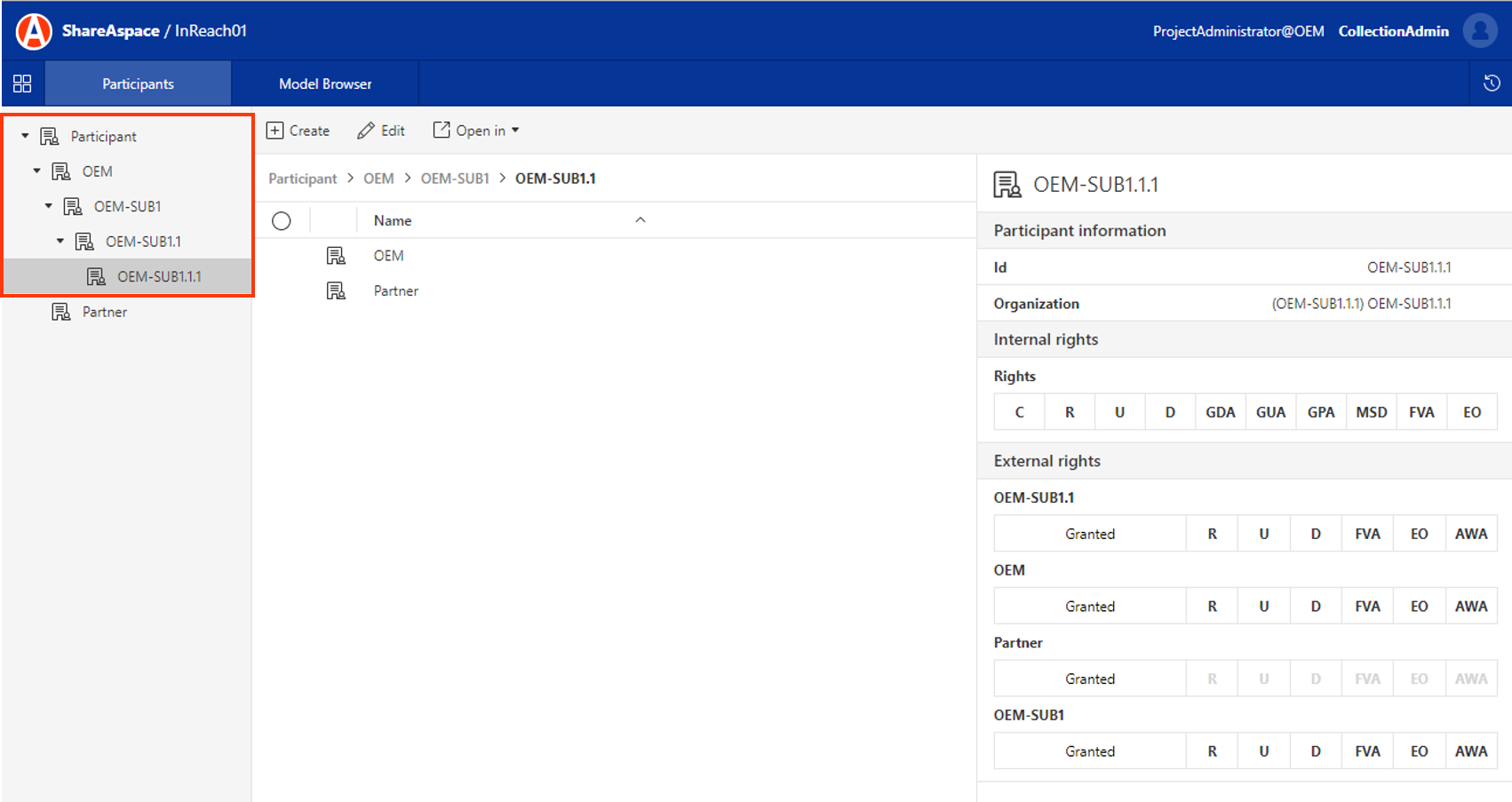Open the history clock icon

click(x=1492, y=83)
